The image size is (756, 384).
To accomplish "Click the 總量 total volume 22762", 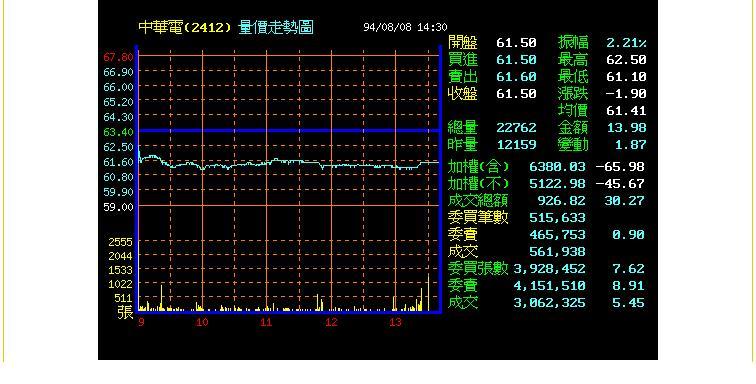I will [x=516, y=128].
